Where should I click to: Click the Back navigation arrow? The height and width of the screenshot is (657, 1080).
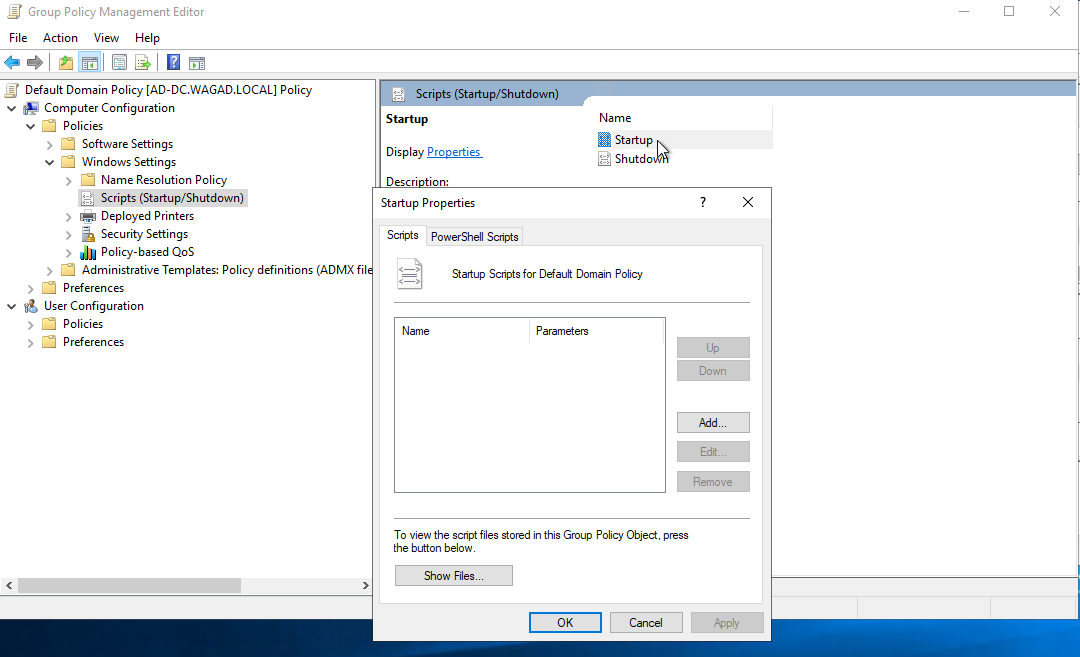pos(11,62)
